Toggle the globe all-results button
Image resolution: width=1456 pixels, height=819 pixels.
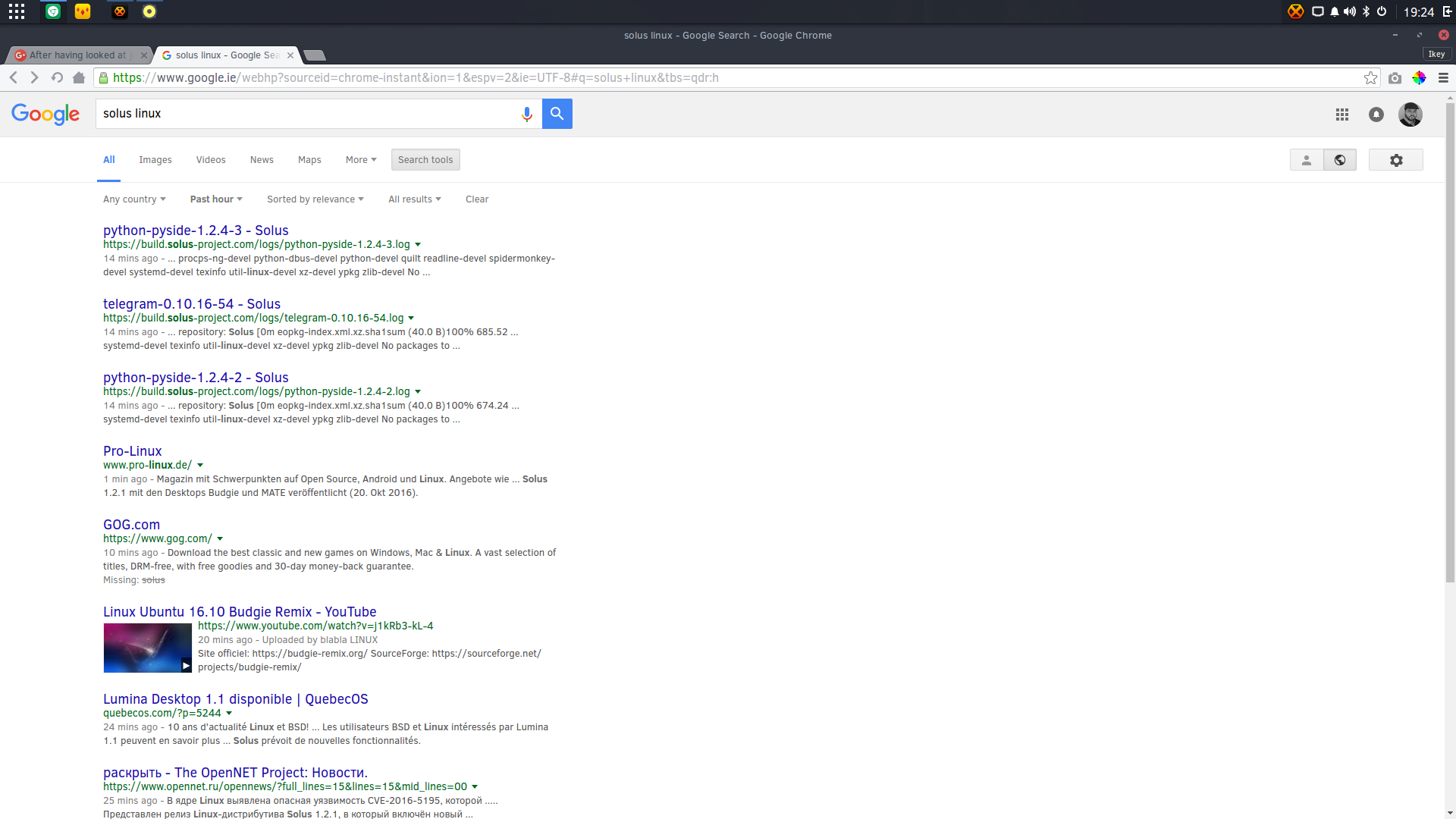[x=1340, y=160]
